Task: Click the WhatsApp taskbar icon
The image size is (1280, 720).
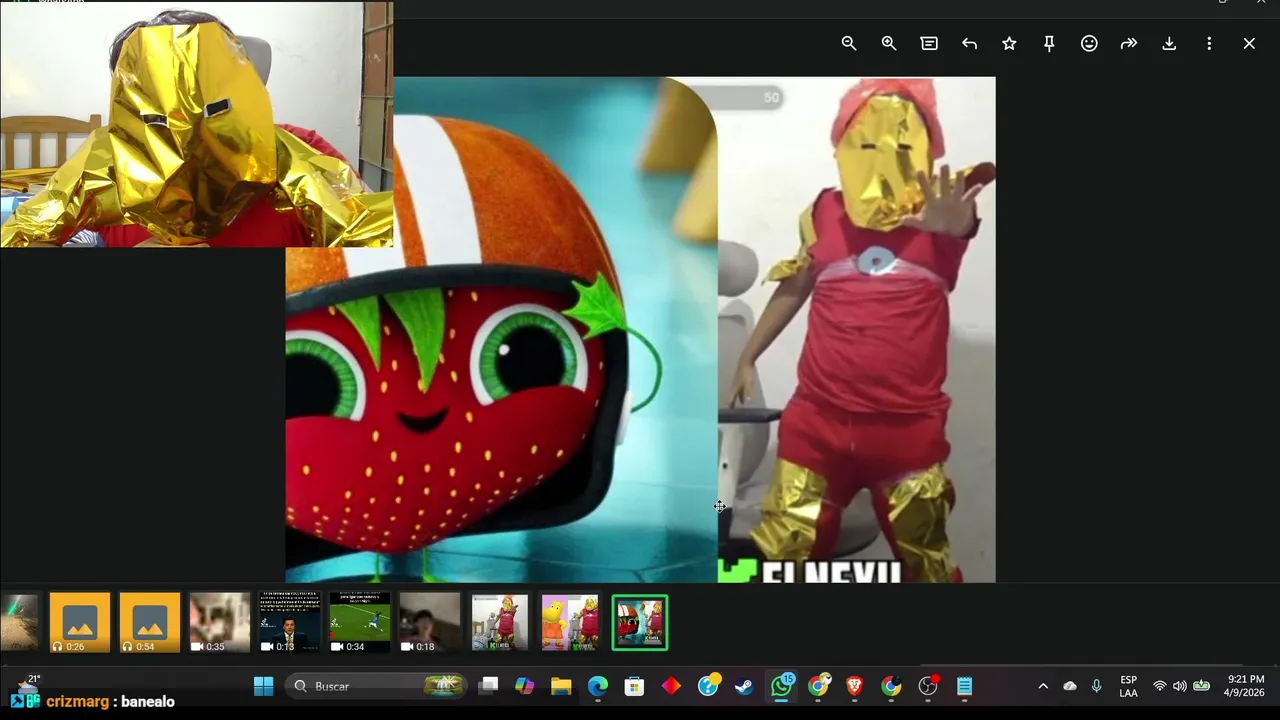Action: click(781, 686)
